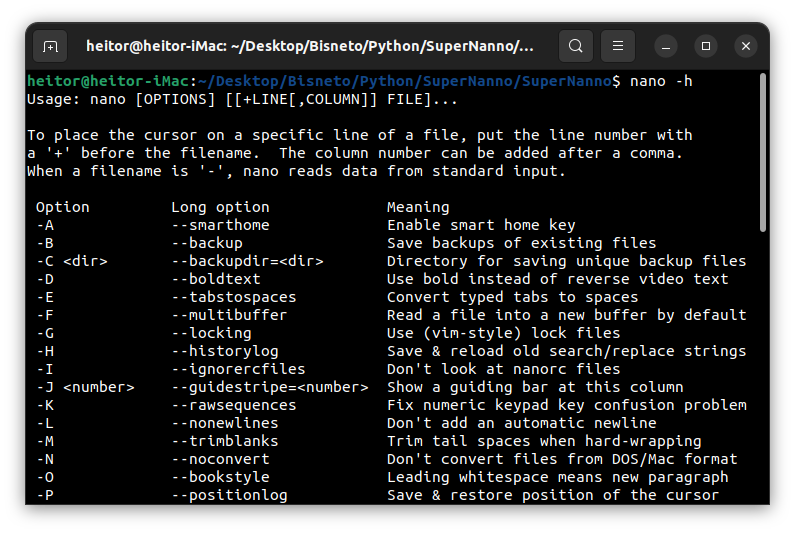Click the --ignorercfiles option

tap(238, 369)
